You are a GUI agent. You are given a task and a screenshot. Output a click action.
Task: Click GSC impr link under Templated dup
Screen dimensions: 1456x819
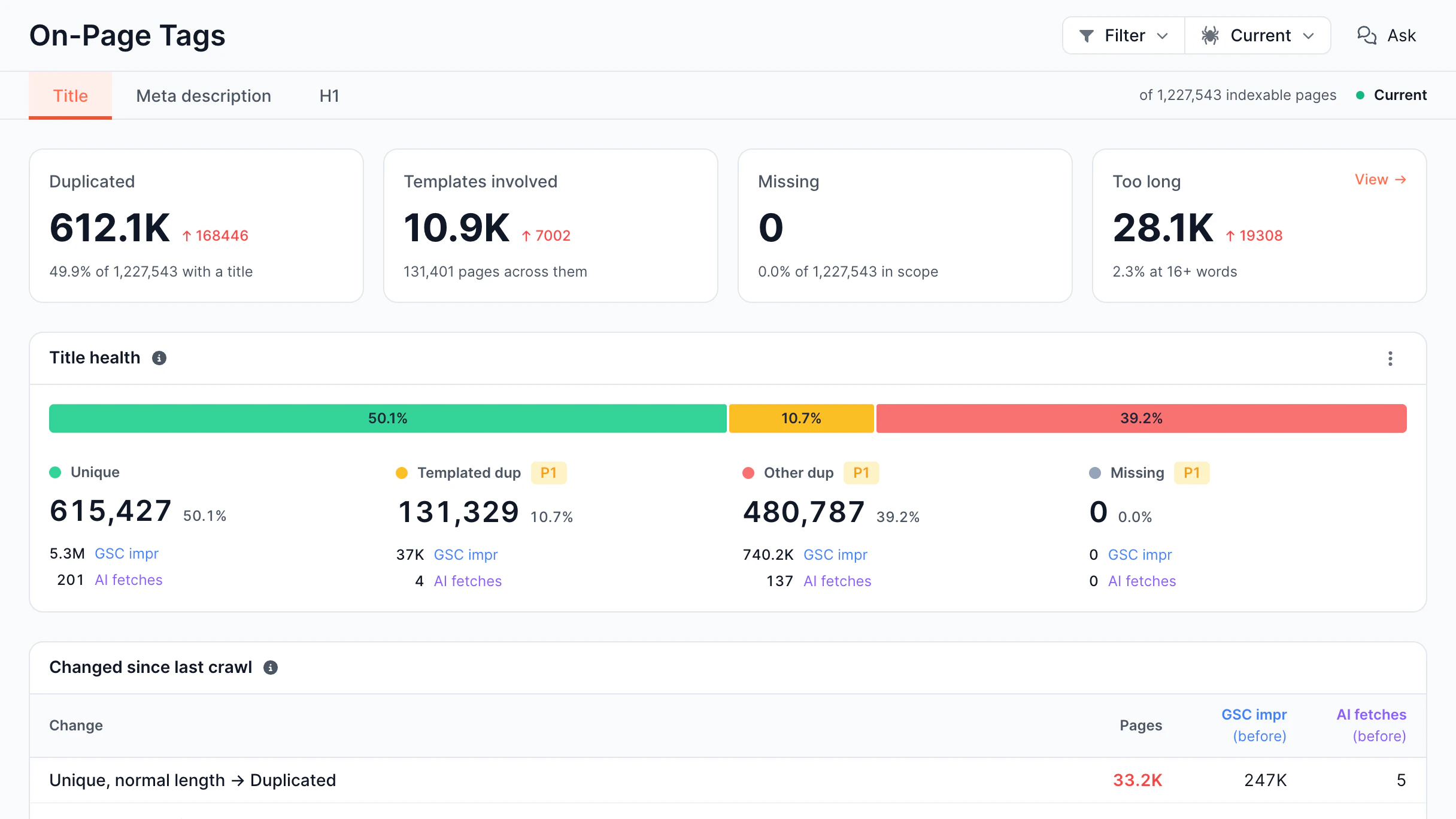click(466, 555)
